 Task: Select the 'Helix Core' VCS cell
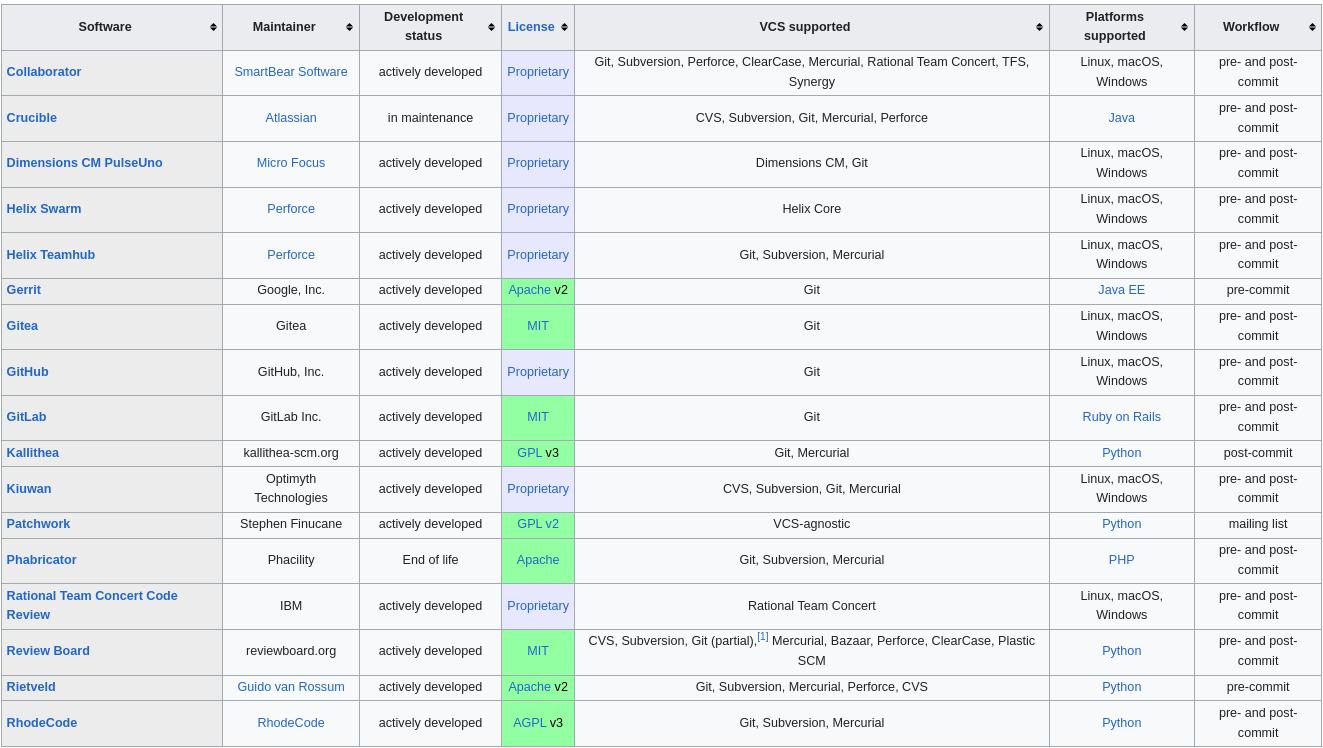(811, 209)
